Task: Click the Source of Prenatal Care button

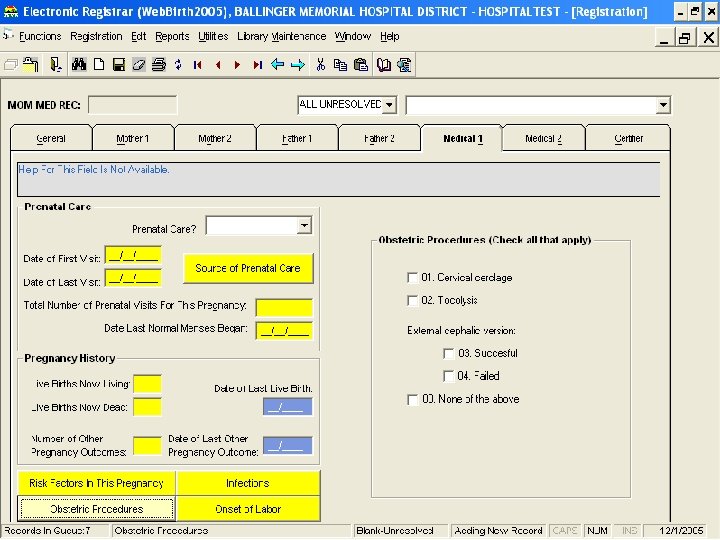Action: pyautogui.click(x=248, y=268)
